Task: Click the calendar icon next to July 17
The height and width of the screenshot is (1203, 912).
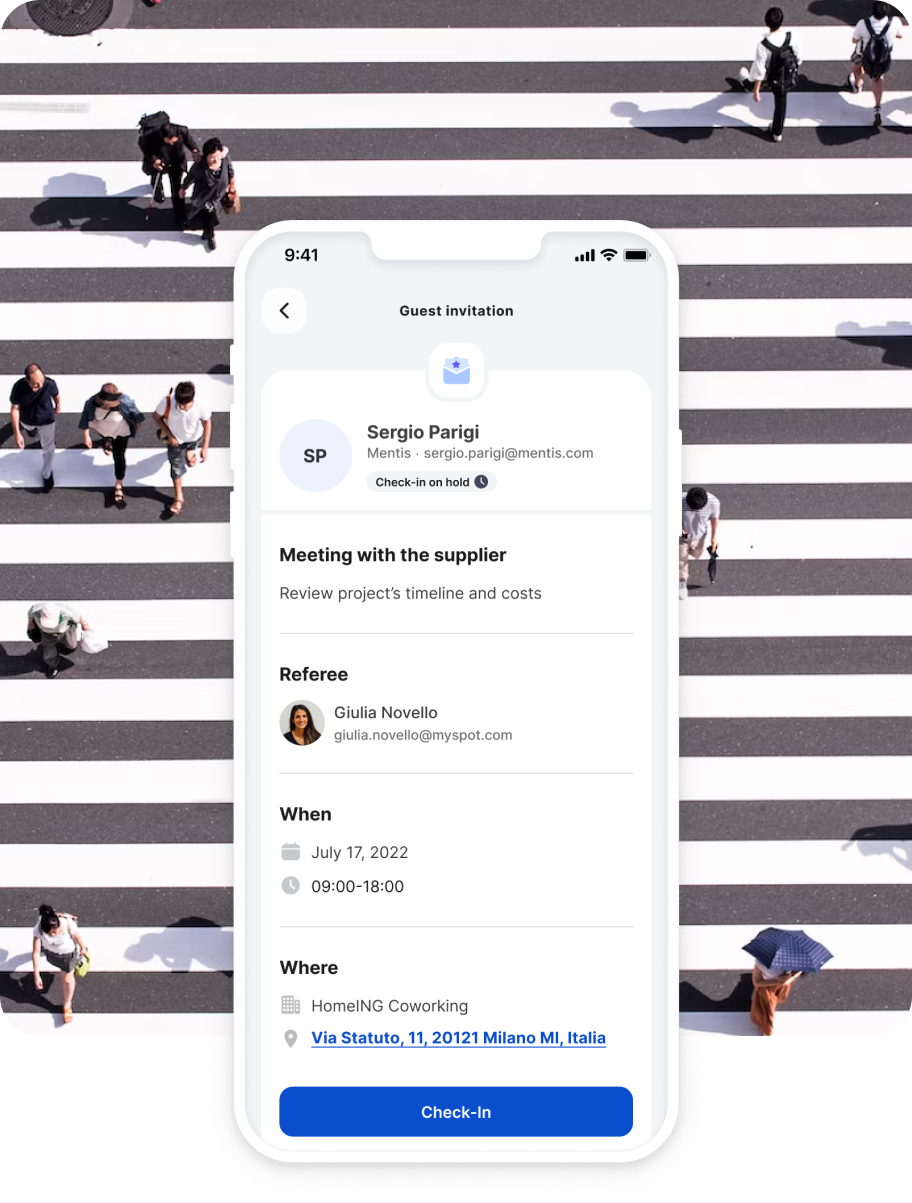Action: point(290,852)
